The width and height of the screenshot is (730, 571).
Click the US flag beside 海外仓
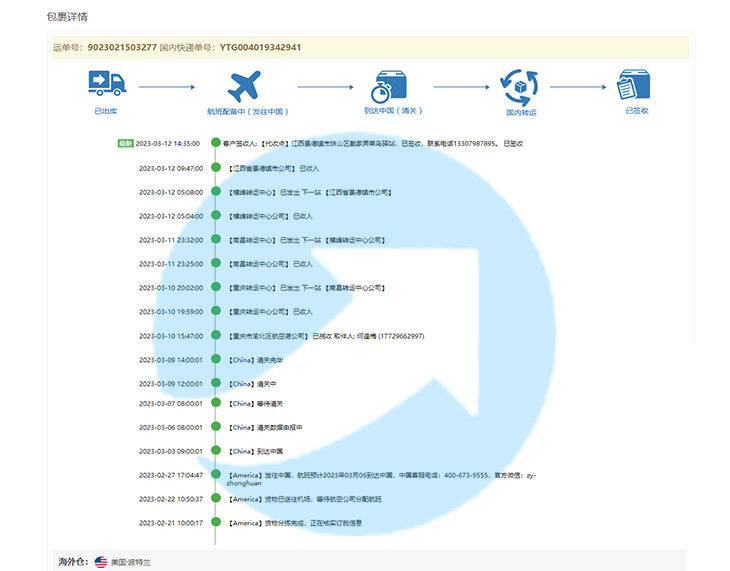pyautogui.click(x=101, y=562)
